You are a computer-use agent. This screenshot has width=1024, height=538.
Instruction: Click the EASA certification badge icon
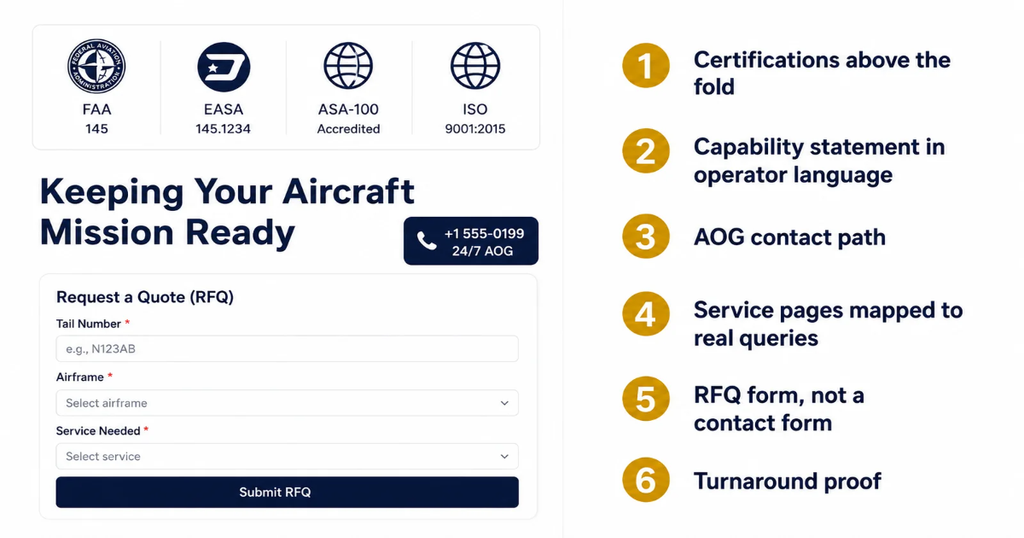pyautogui.click(x=223, y=67)
